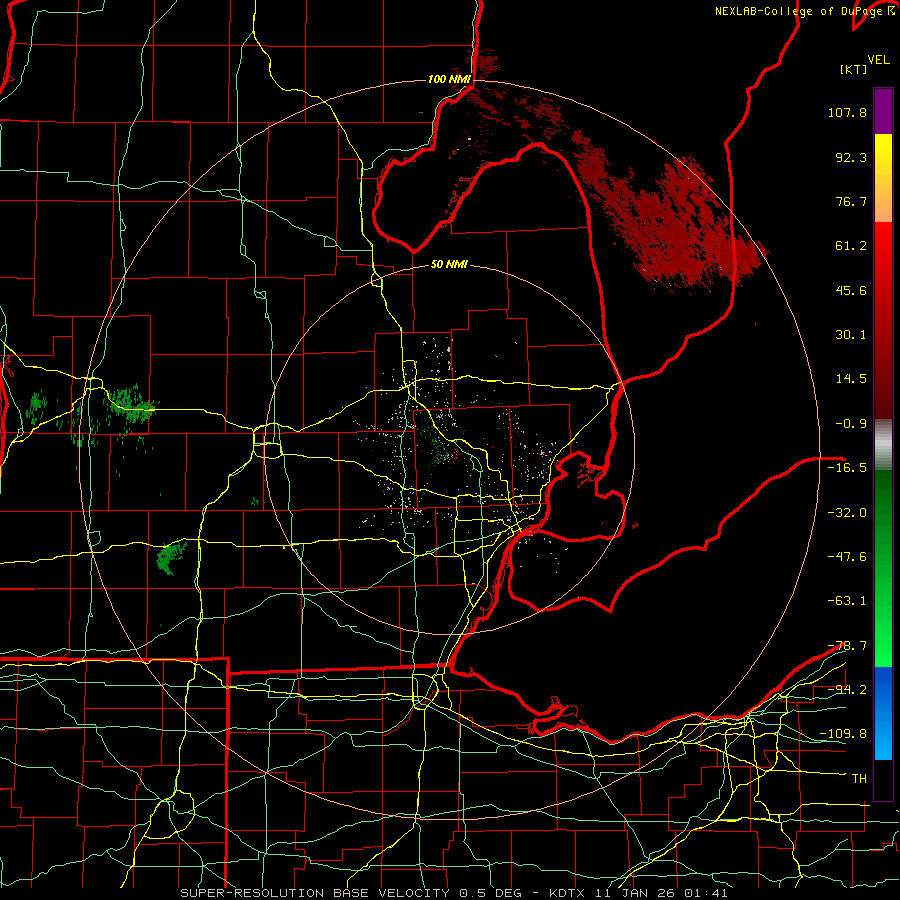Click the VEL legend title

point(878,60)
